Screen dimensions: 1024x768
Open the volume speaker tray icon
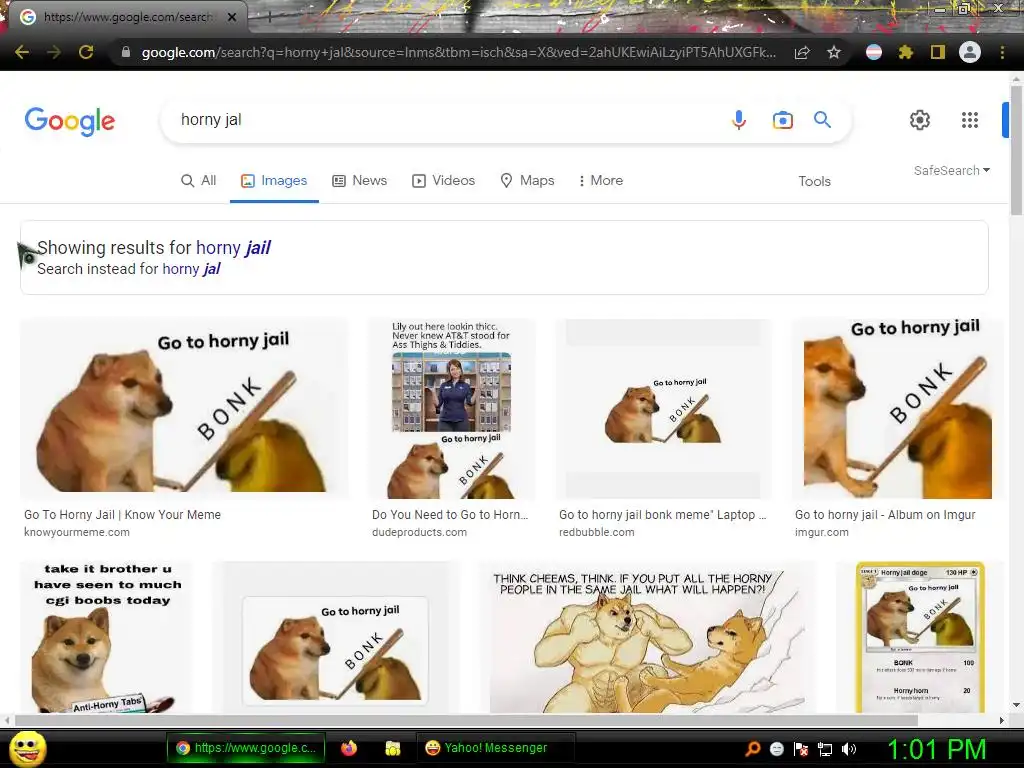point(848,749)
